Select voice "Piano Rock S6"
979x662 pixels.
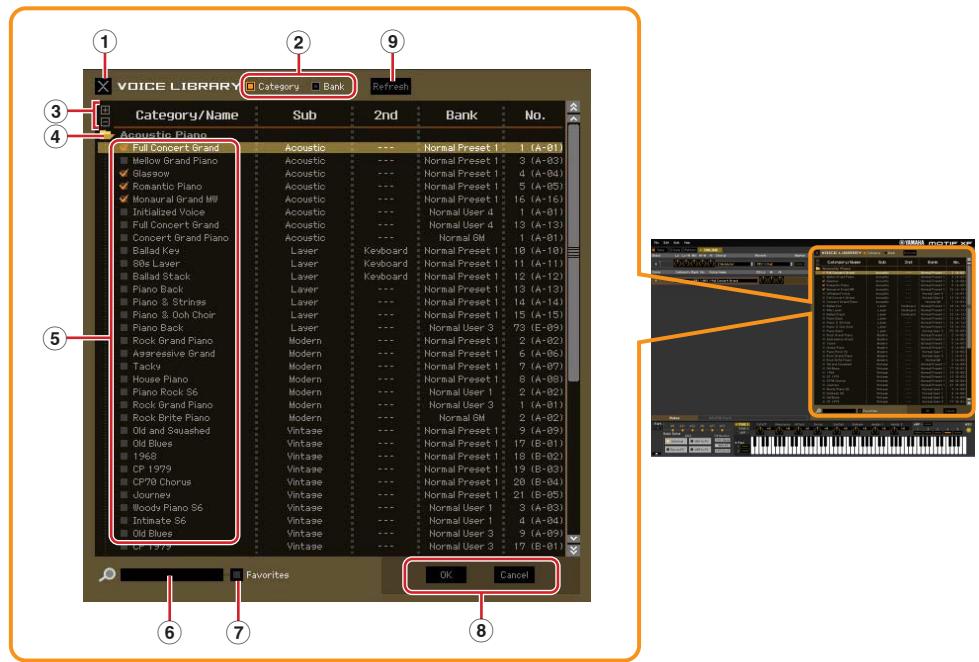click(x=165, y=392)
